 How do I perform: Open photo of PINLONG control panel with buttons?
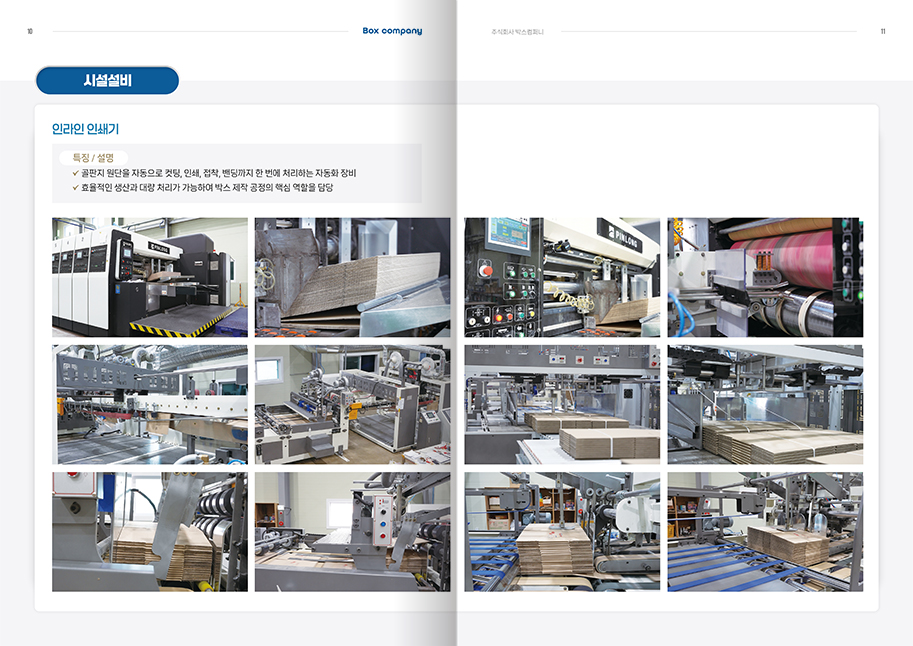(561, 277)
